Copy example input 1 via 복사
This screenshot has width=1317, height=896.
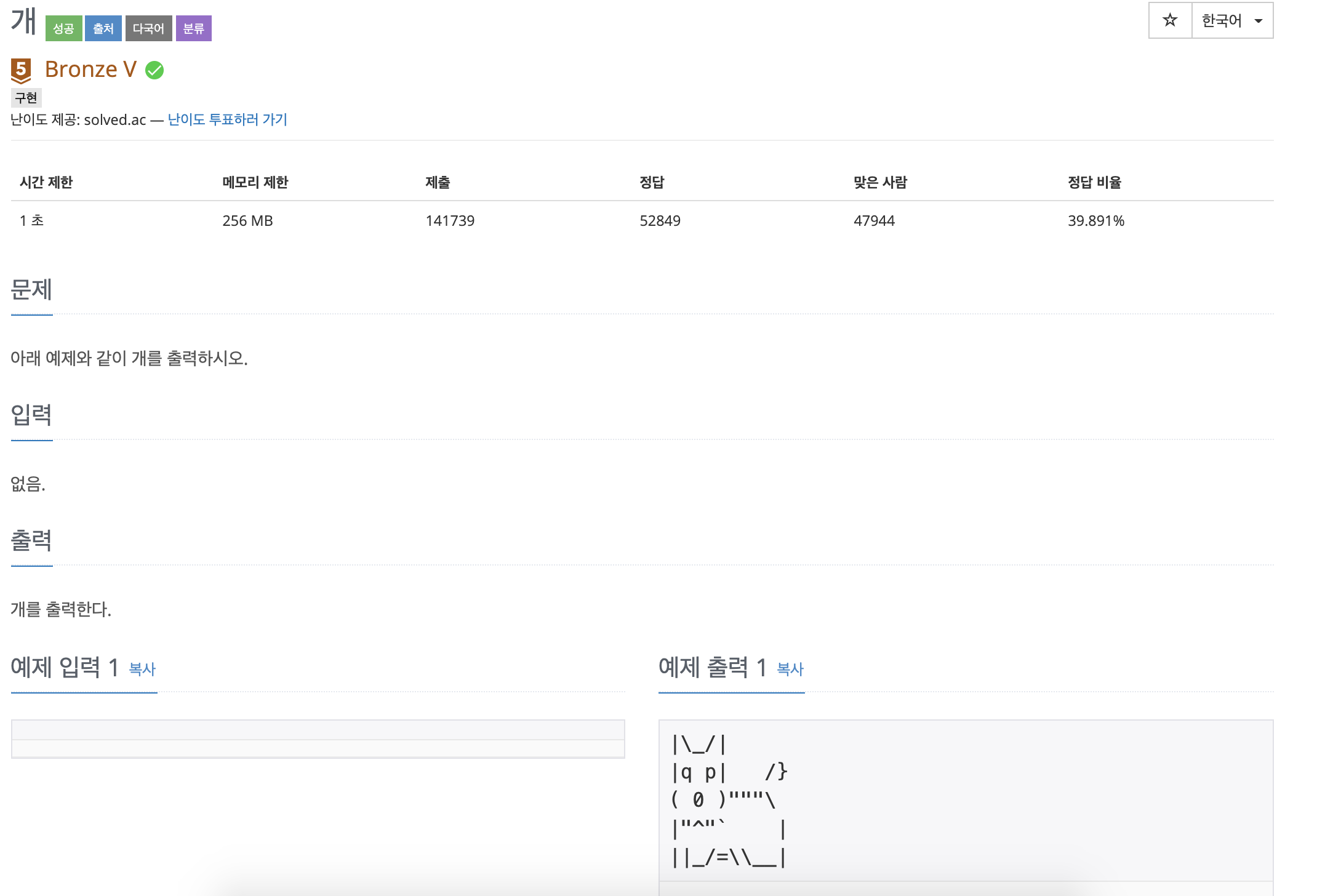point(142,669)
